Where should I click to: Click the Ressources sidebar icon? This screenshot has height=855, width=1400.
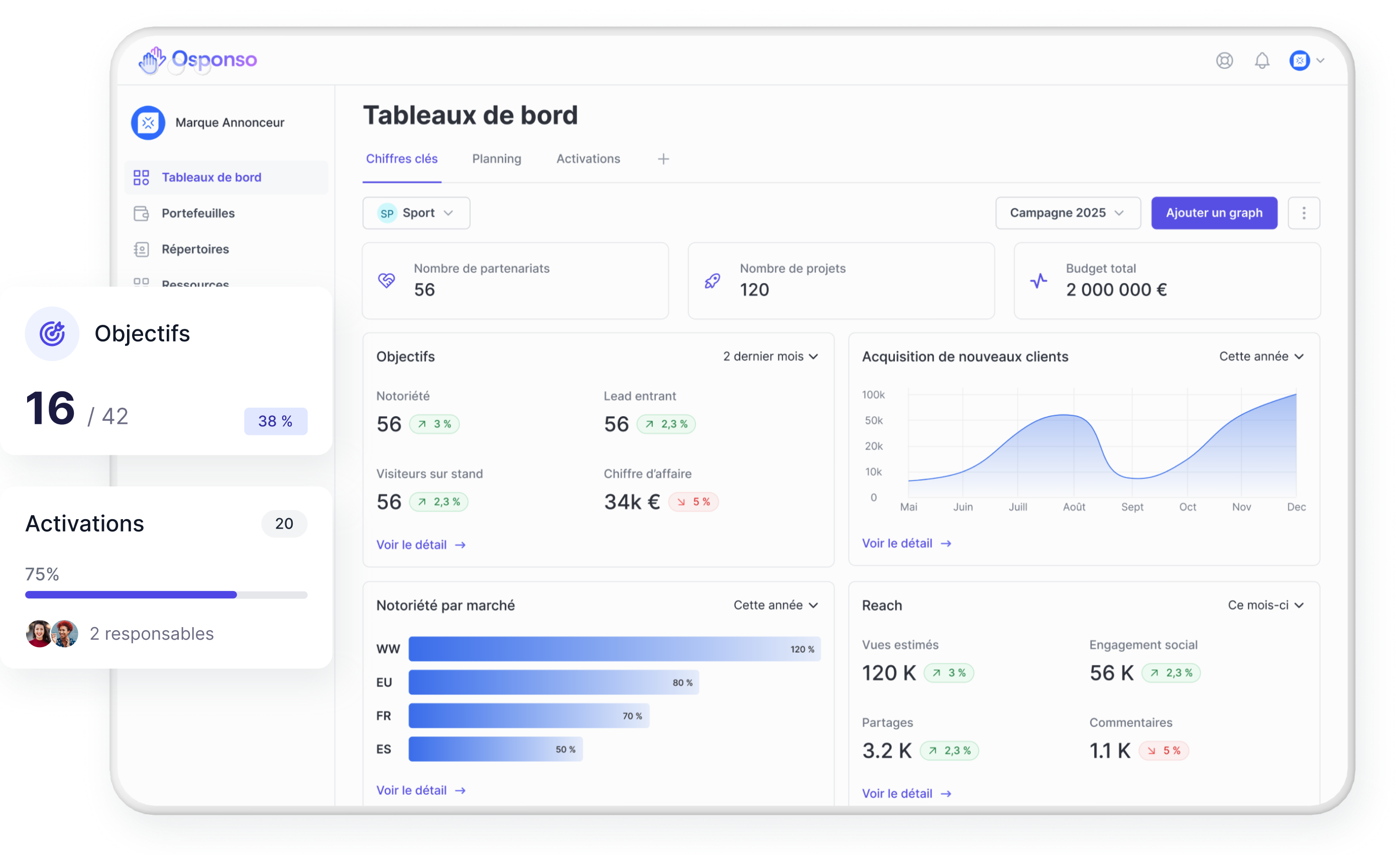pyautogui.click(x=141, y=283)
